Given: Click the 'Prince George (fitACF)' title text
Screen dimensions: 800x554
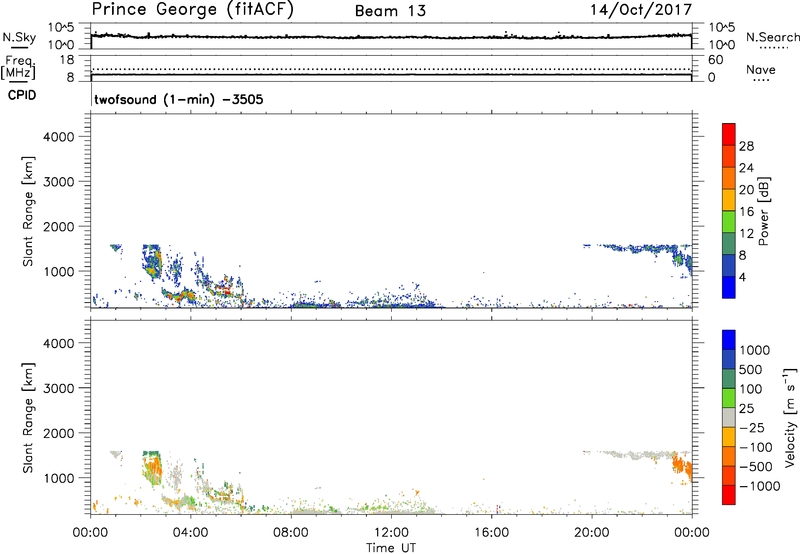Looking at the screenshot, I should [x=192, y=10].
